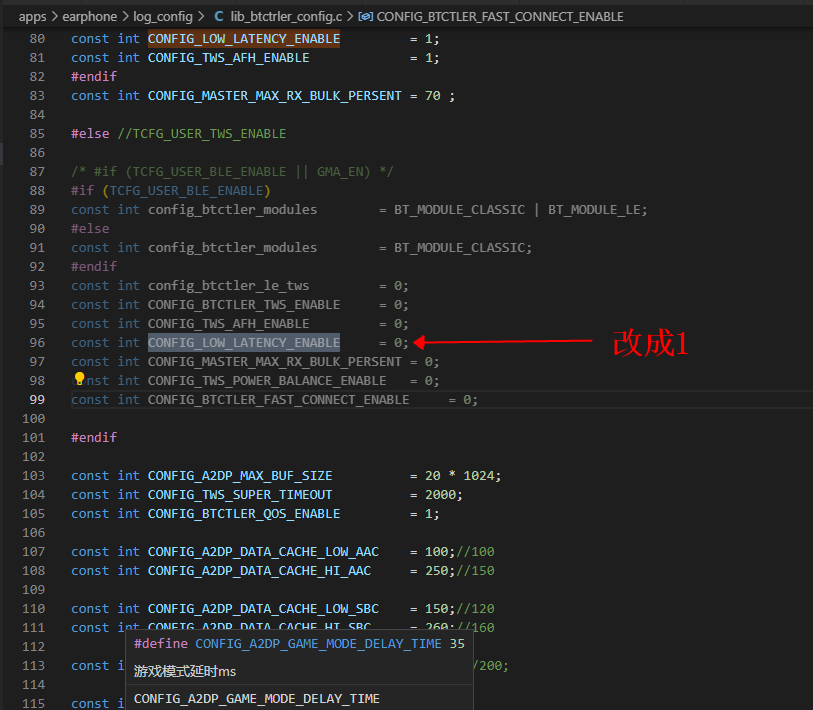Click the config_btctler_le_tws variable name

coord(229,286)
